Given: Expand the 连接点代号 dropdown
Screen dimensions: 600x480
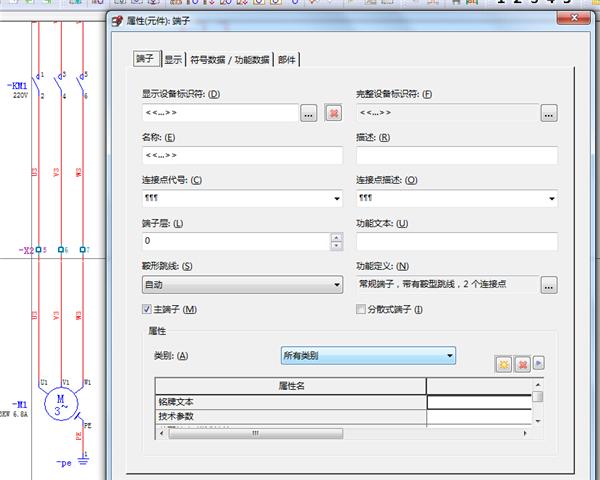Looking at the screenshot, I should [x=336, y=199].
